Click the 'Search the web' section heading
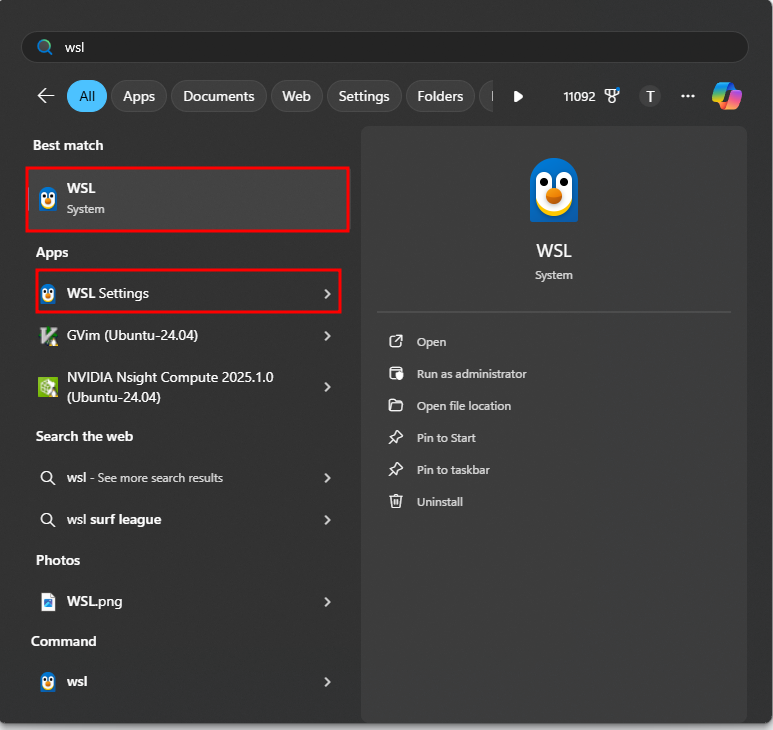 coord(84,436)
